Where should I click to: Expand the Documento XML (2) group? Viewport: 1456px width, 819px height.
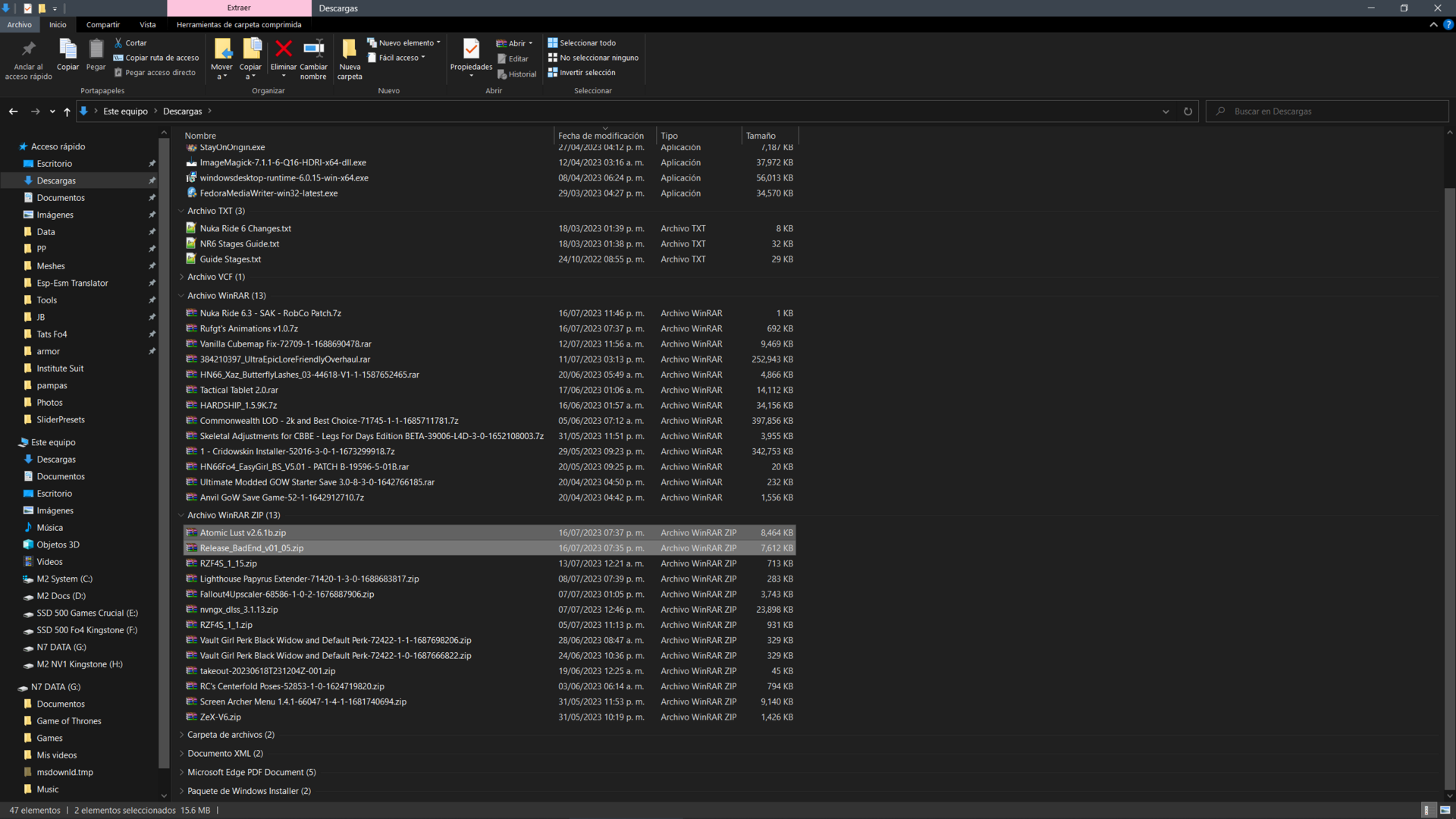click(x=181, y=753)
